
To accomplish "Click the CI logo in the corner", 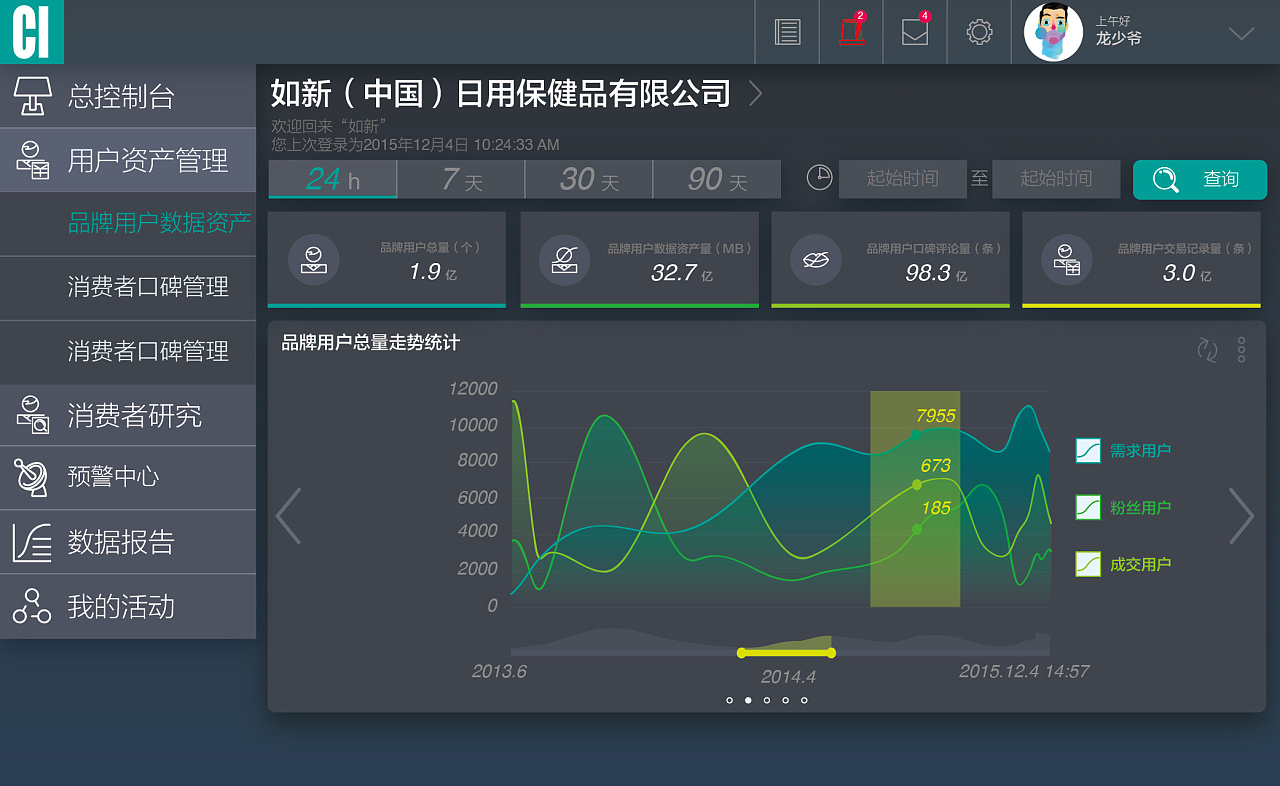I will pos(31,32).
